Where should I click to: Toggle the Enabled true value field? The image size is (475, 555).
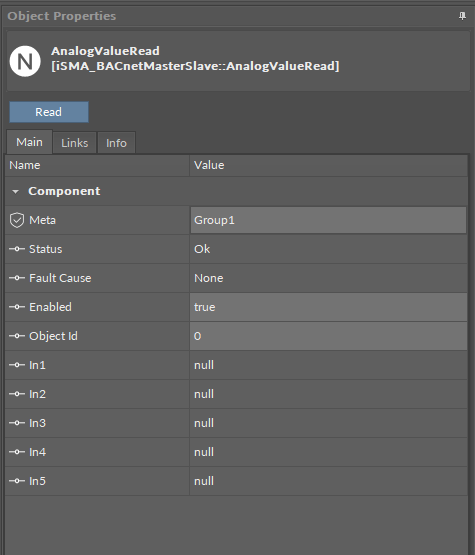coord(328,307)
